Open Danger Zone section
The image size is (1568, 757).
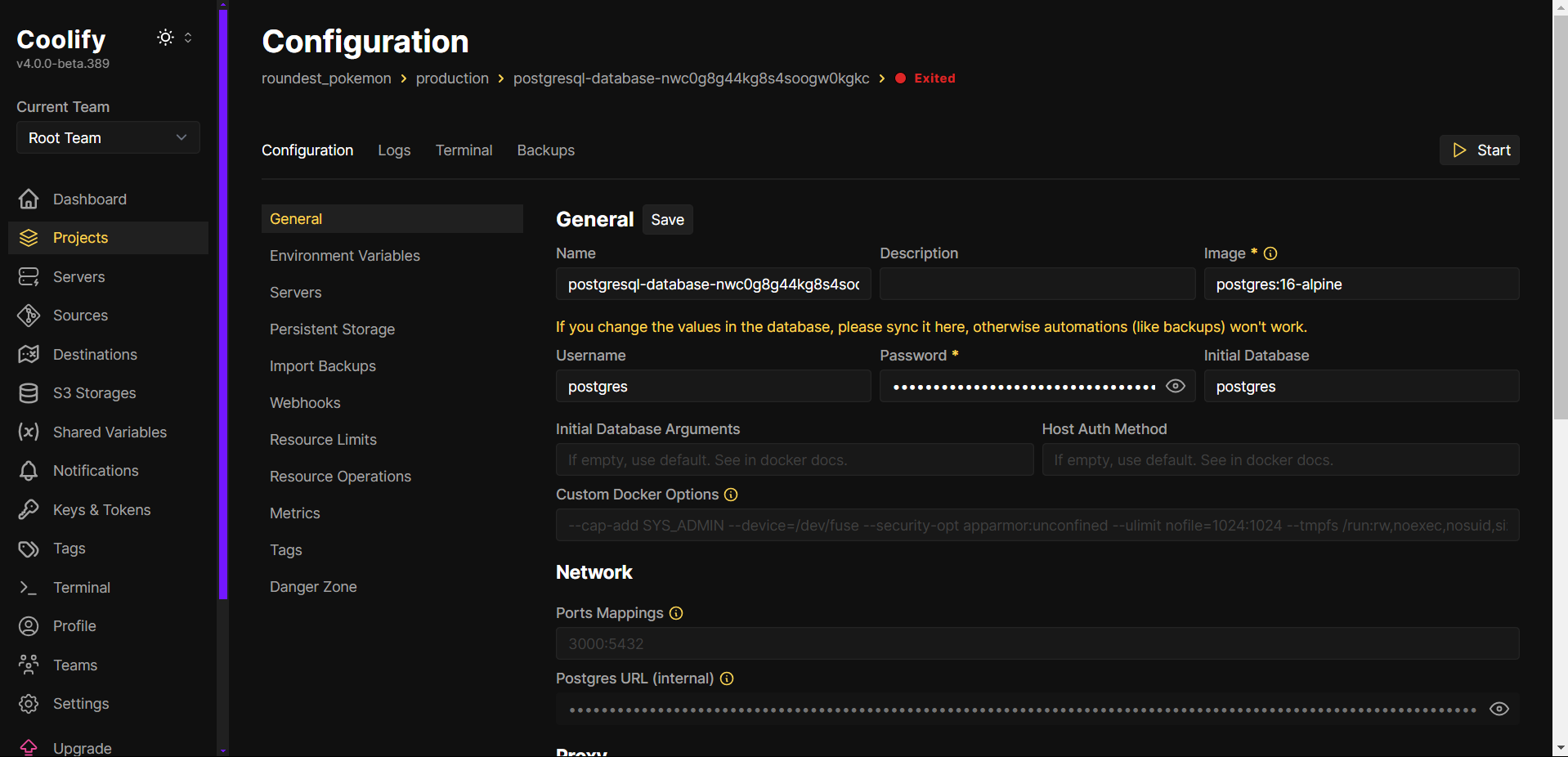(x=392, y=587)
